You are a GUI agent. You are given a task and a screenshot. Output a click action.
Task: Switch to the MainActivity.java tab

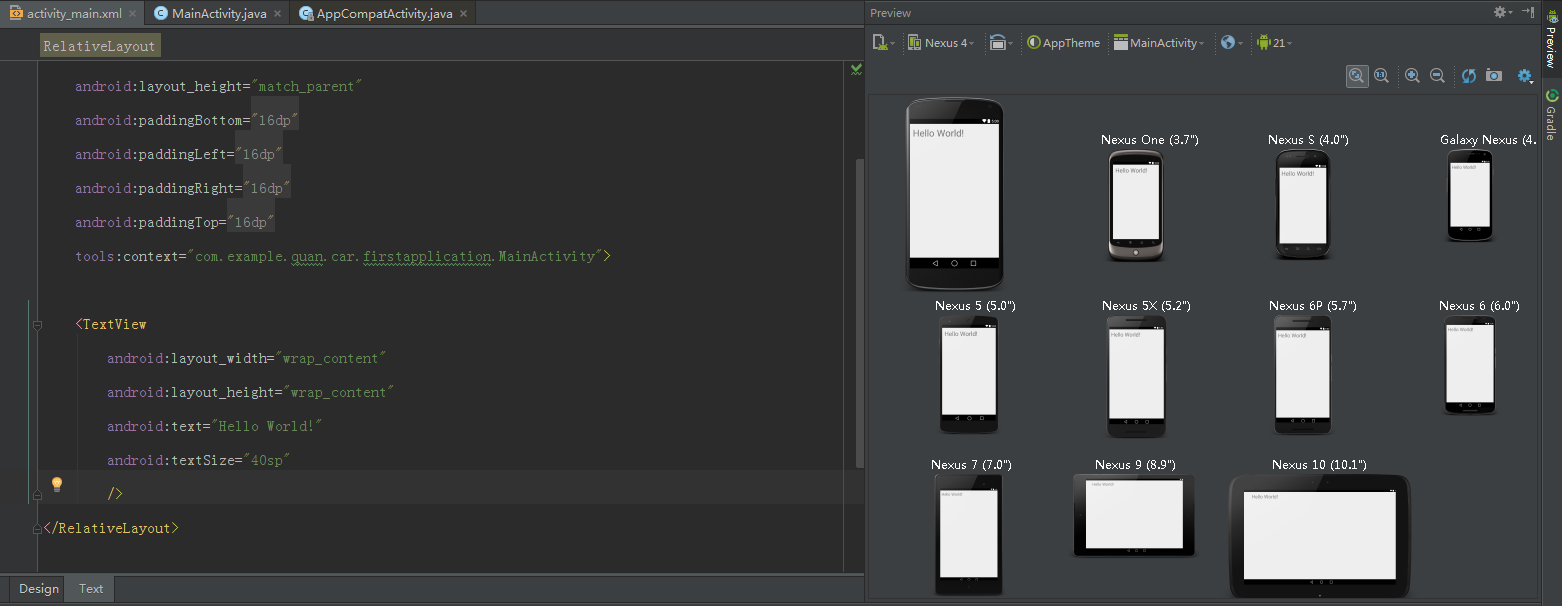pos(216,13)
